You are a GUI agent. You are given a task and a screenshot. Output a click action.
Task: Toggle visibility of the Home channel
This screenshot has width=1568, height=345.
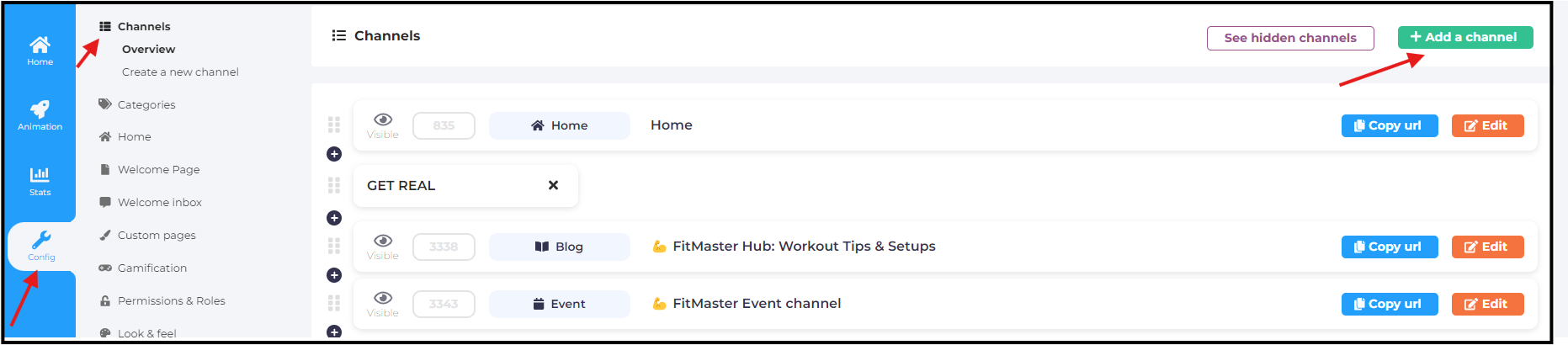click(383, 125)
